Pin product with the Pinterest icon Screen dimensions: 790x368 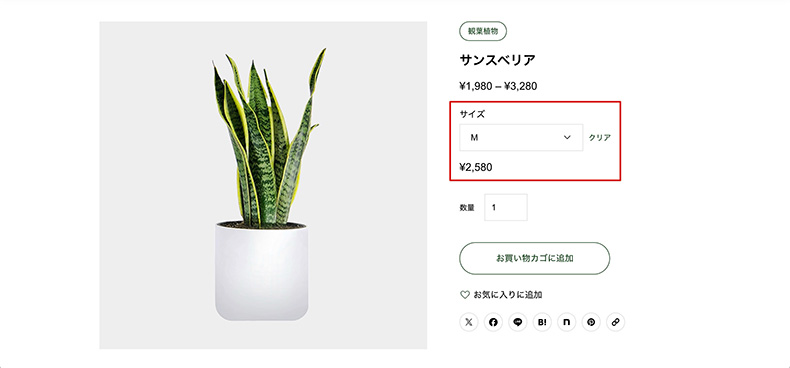pos(591,322)
